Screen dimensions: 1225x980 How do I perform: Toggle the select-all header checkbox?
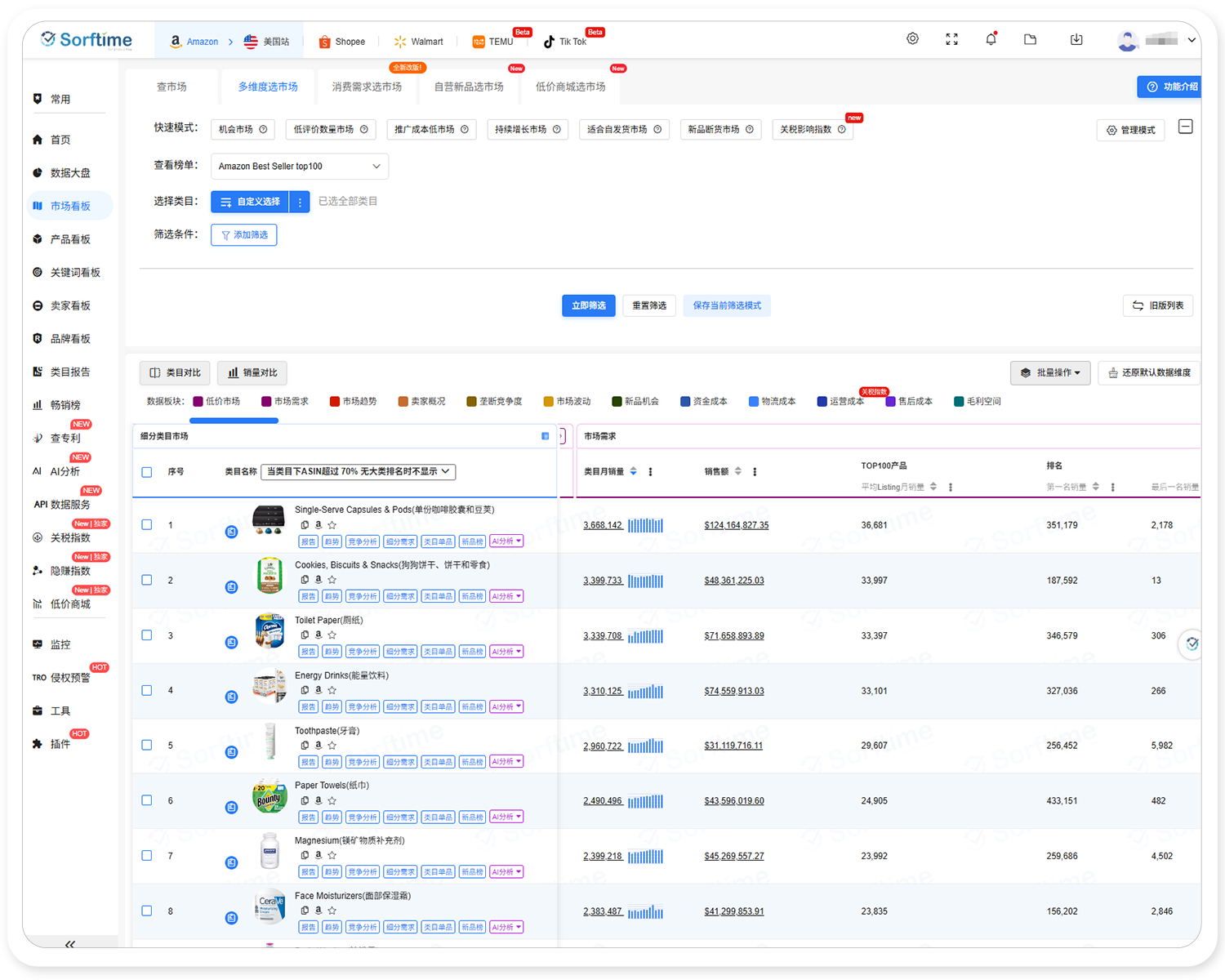[147, 472]
